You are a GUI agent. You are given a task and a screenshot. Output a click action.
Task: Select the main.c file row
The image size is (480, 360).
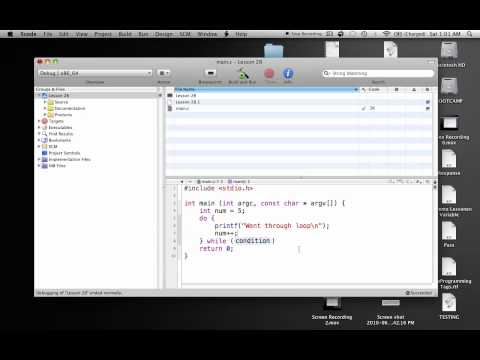tap(299, 108)
